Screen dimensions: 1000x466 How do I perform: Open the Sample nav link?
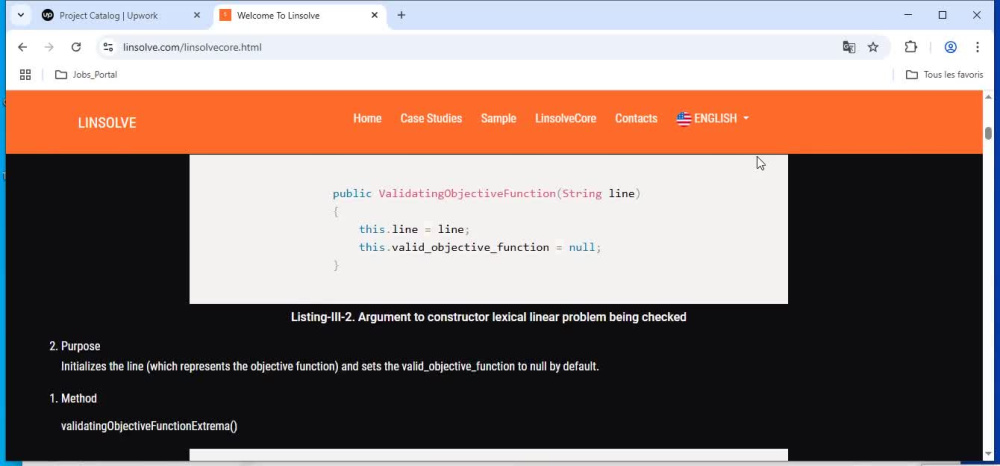(499, 119)
